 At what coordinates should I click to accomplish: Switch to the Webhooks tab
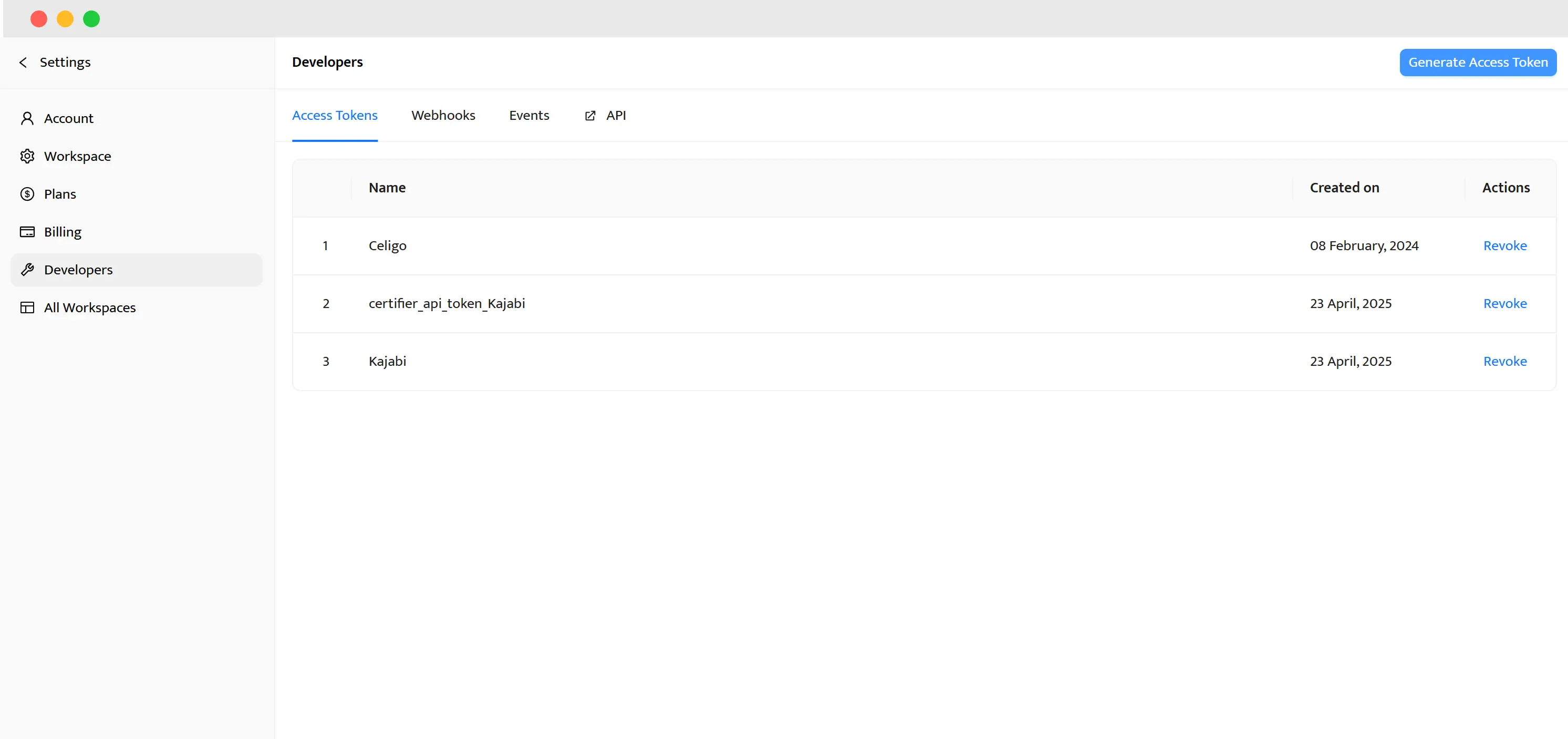point(443,115)
